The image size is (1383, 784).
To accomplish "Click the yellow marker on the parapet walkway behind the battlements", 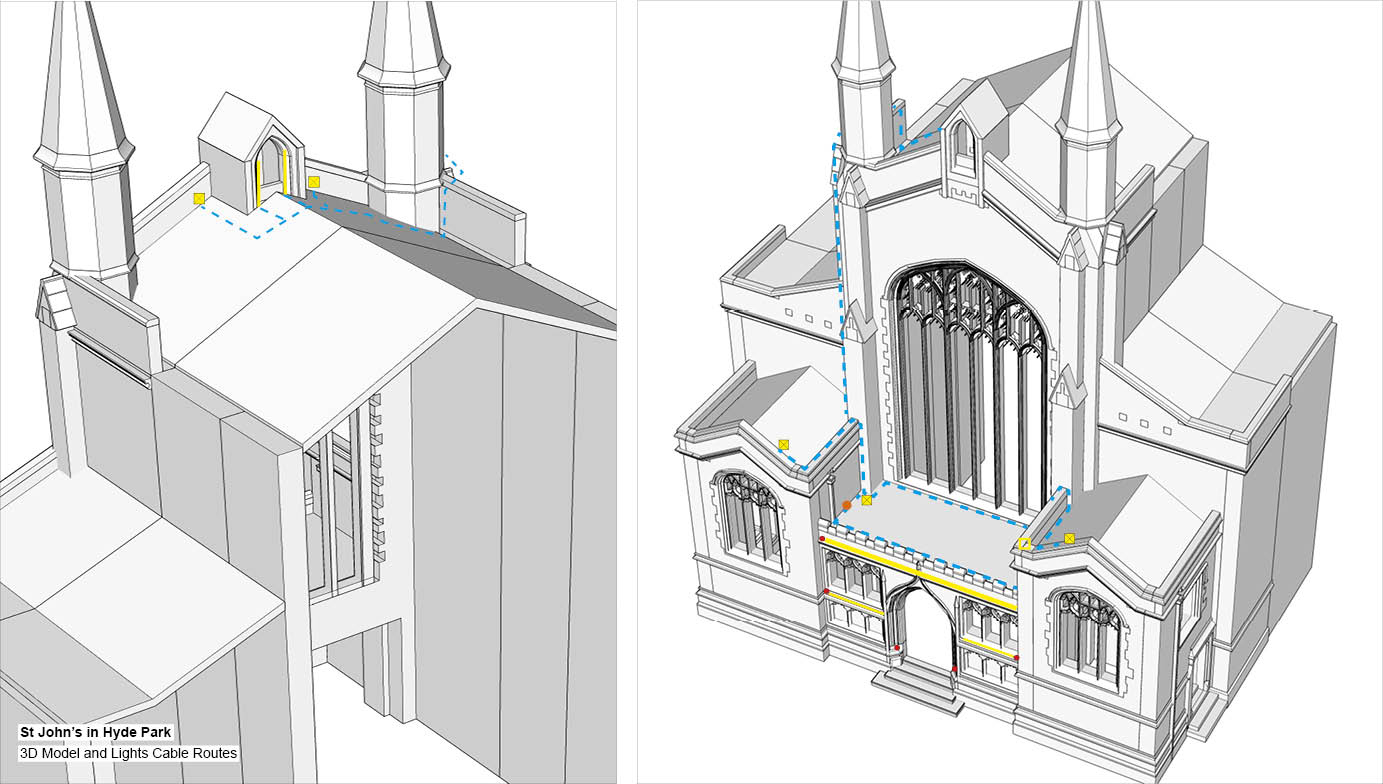I will [867, 500].
